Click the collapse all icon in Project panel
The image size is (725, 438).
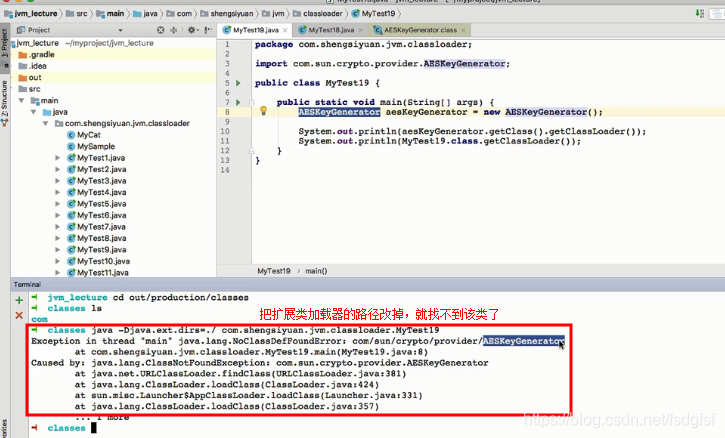click(x=173, y=30)
